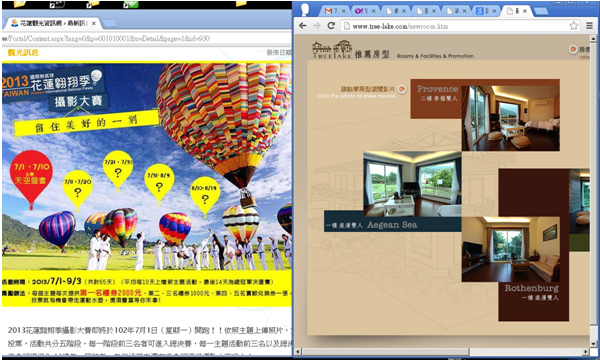This screenshot has height=360, width=600.
Task: Click the yellow 7/31-8/9 question balloon
Action: point(159,184)
